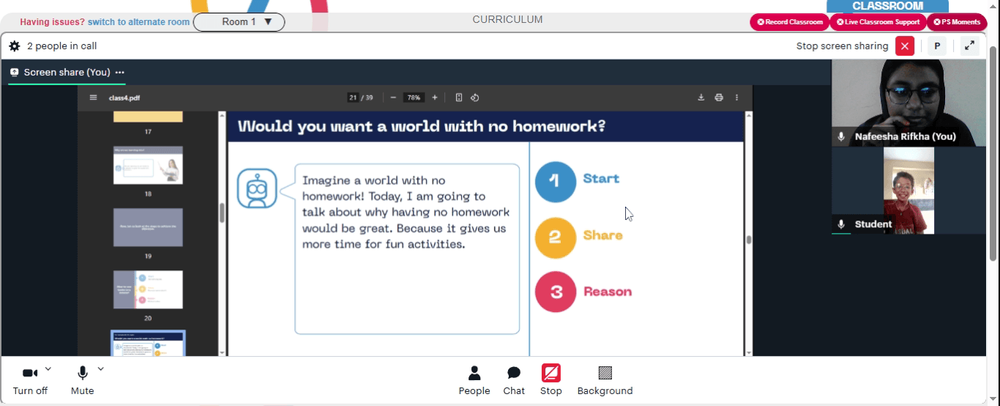The height and width of the screenshot is (406, 1000).
Task: Click the Student video tile
Action: pos(909,191)
